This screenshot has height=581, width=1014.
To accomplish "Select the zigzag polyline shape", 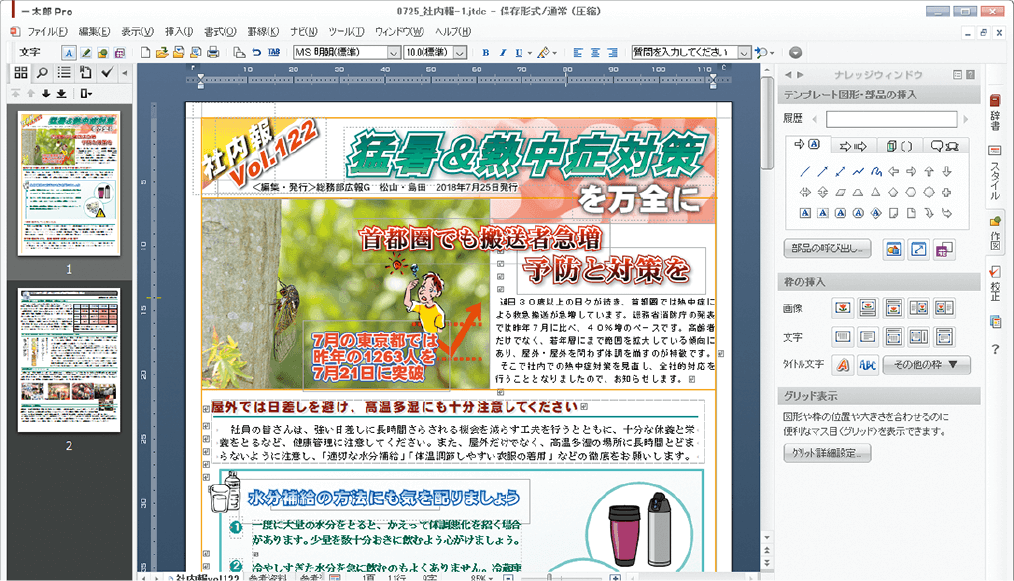I will click(858, 171).
